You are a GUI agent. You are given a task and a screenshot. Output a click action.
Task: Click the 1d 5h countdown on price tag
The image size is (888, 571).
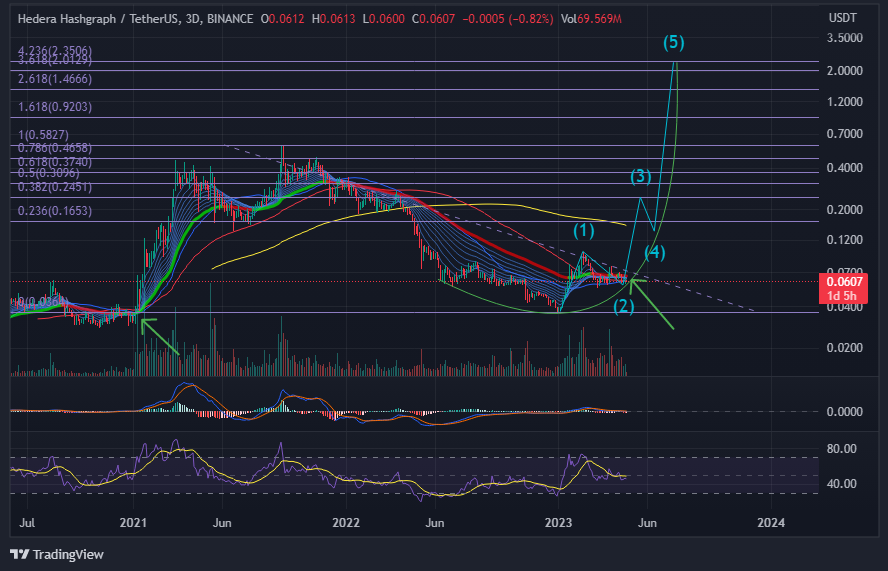coord(842,295)
